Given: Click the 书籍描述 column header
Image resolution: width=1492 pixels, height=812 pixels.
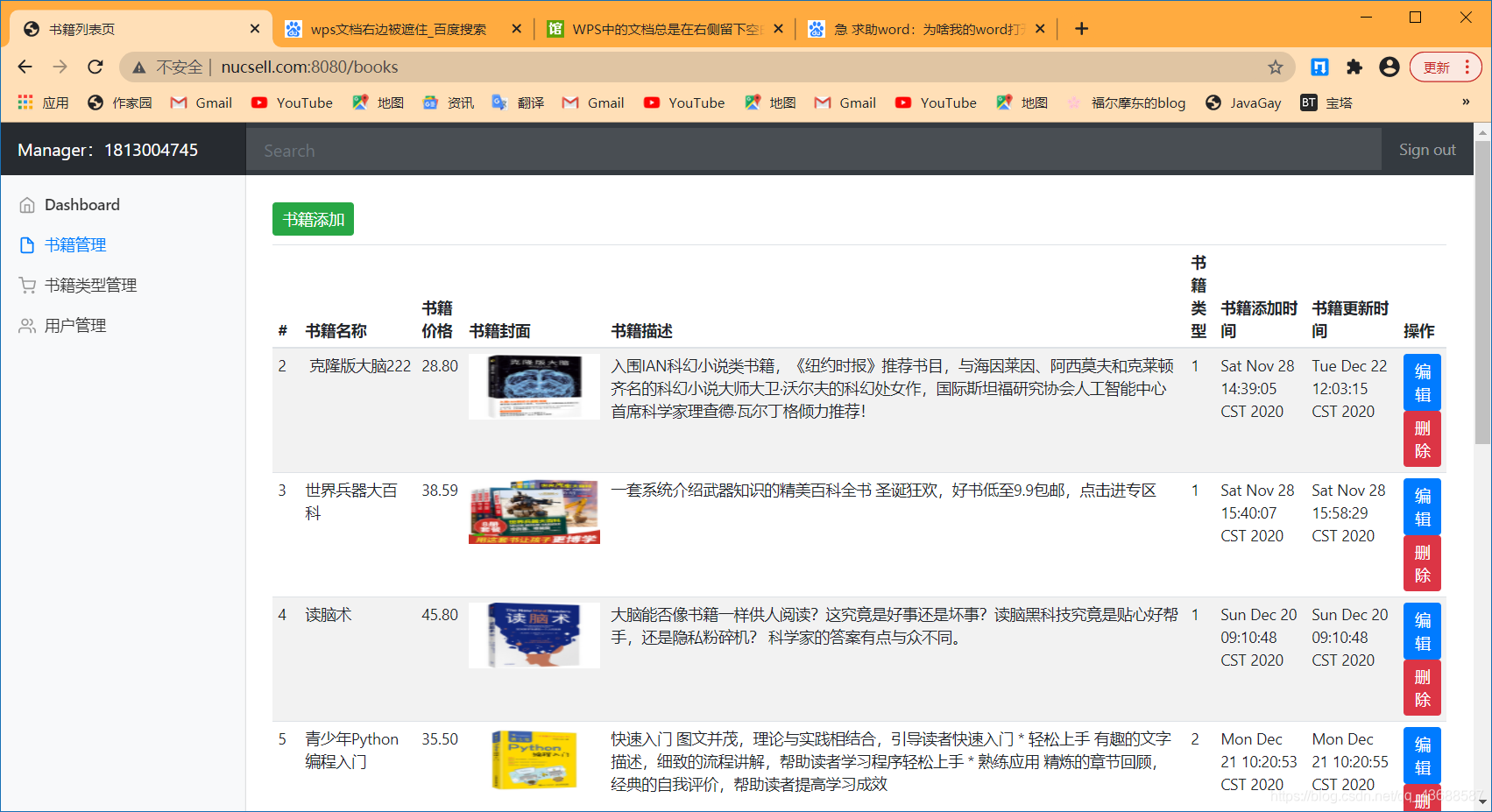Looking at the screenshot, I should tap(641, 331).
